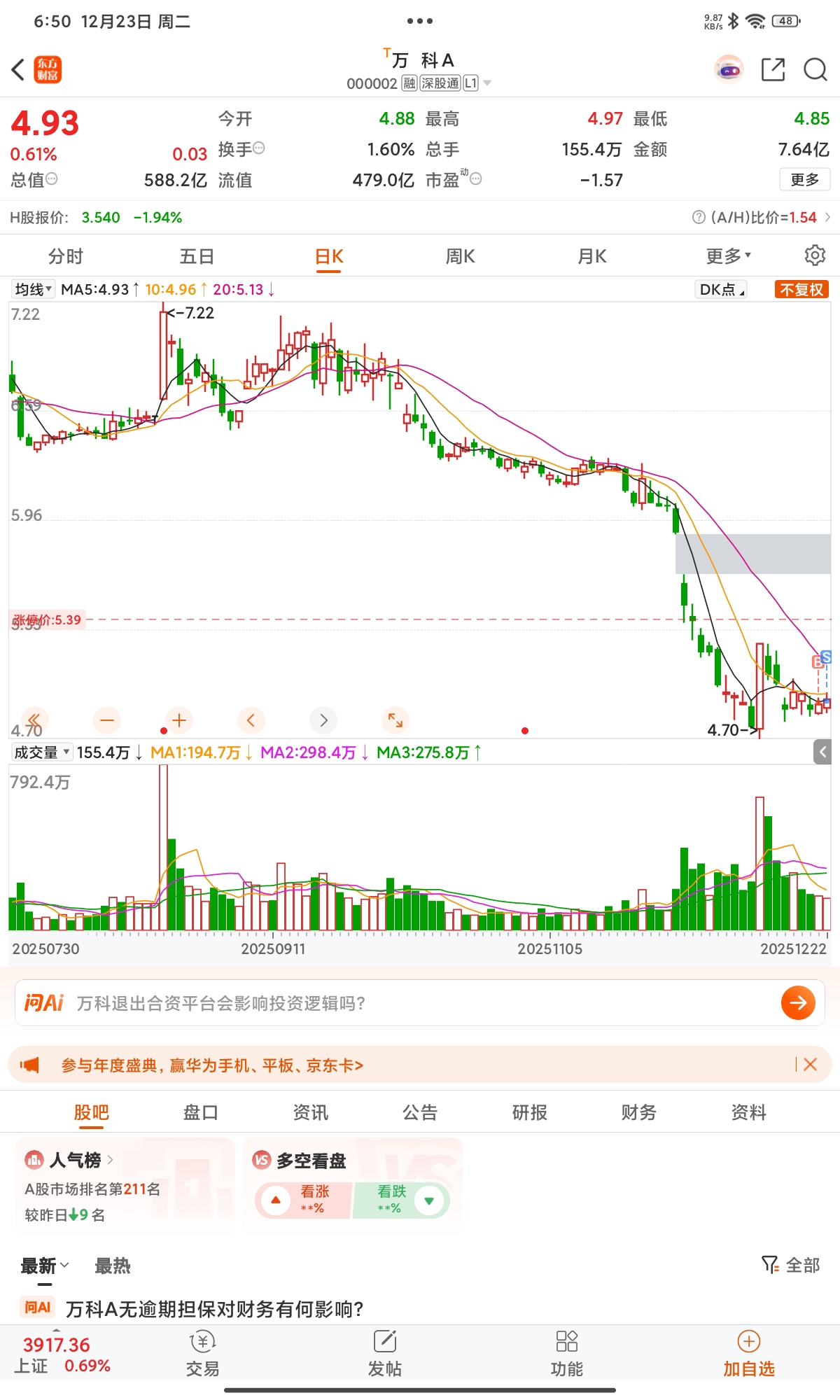Vote 看跌 bearish button
The width and height of the screenshot is (840, 1400).
coord(402,1200)
